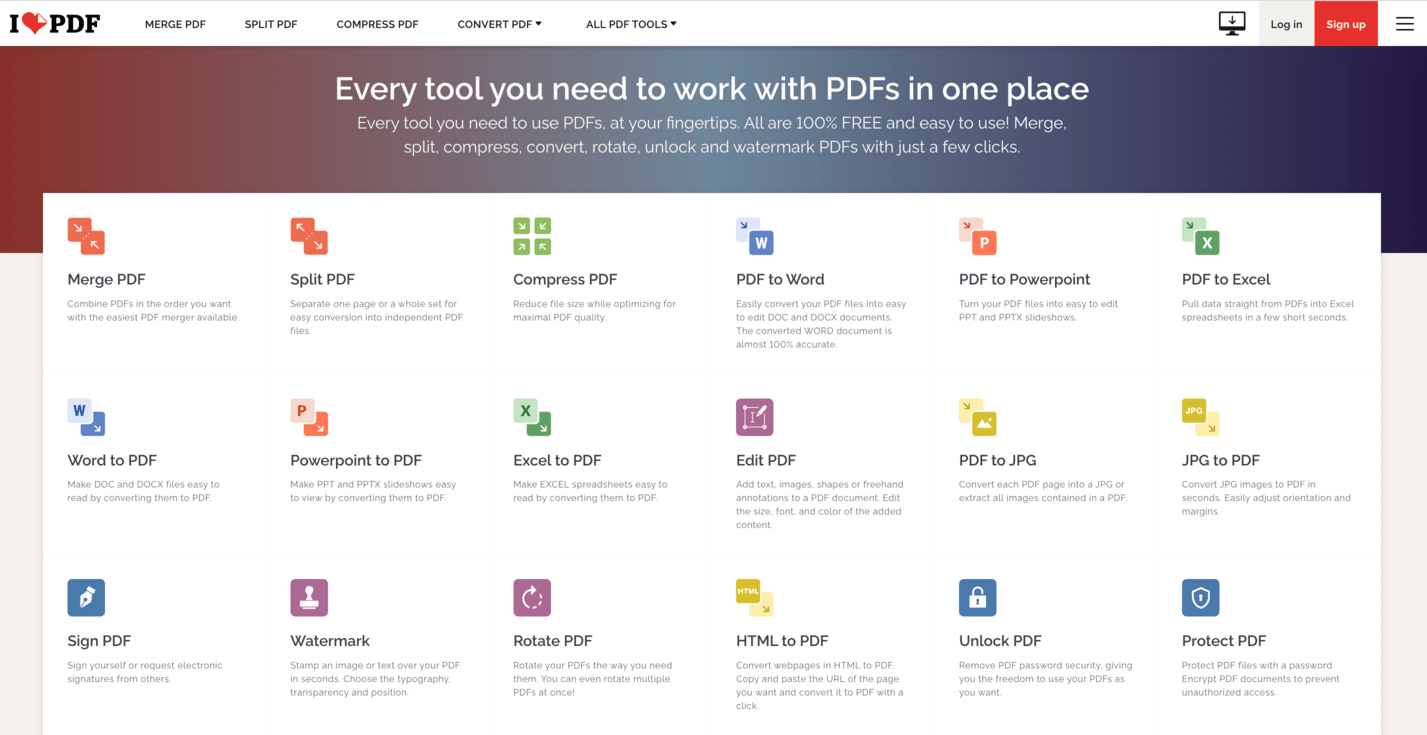Click the Powerpoint to PDF icon

[x=309, y=417]
